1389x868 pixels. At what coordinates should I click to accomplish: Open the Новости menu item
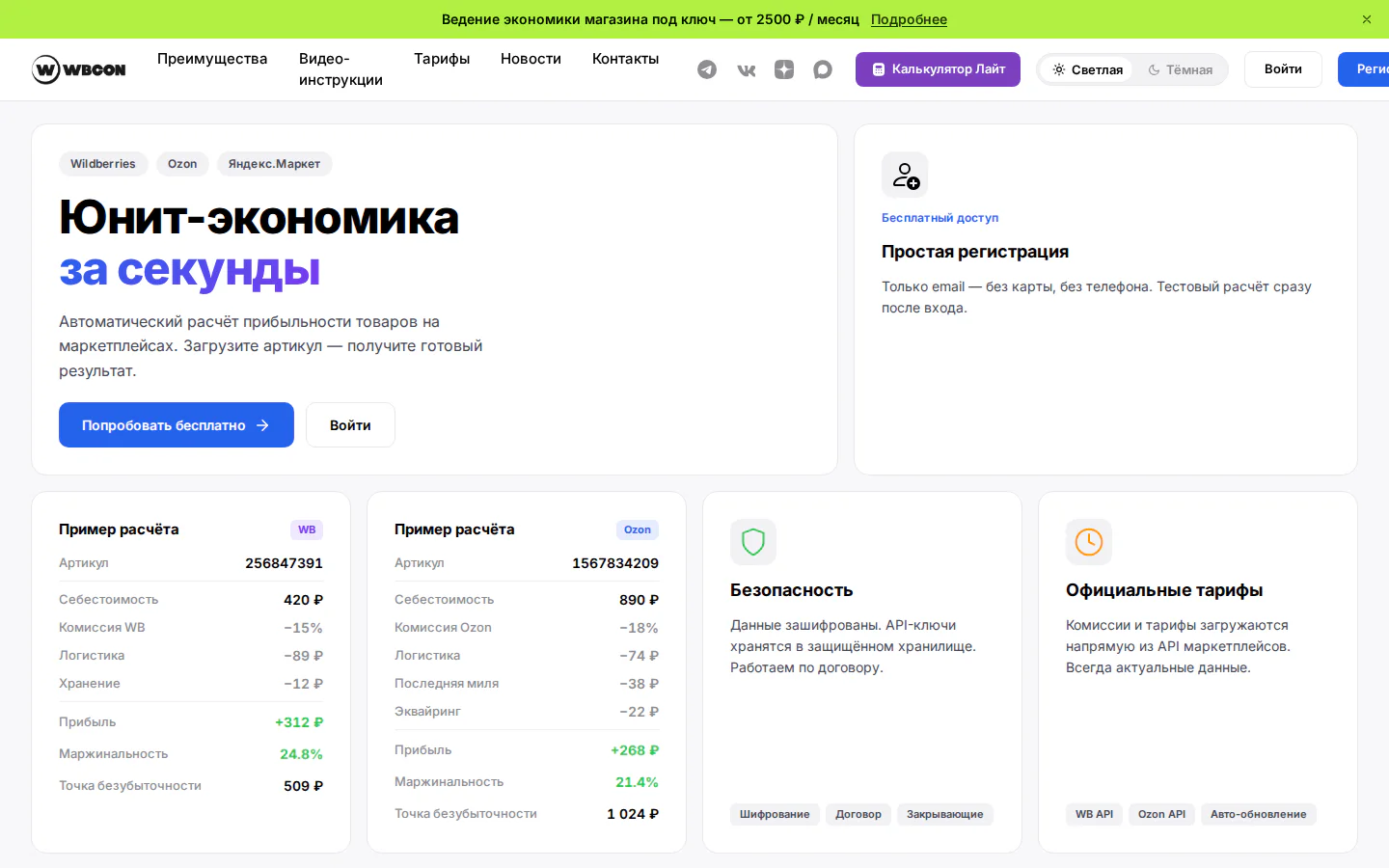(x=531, y=59)
